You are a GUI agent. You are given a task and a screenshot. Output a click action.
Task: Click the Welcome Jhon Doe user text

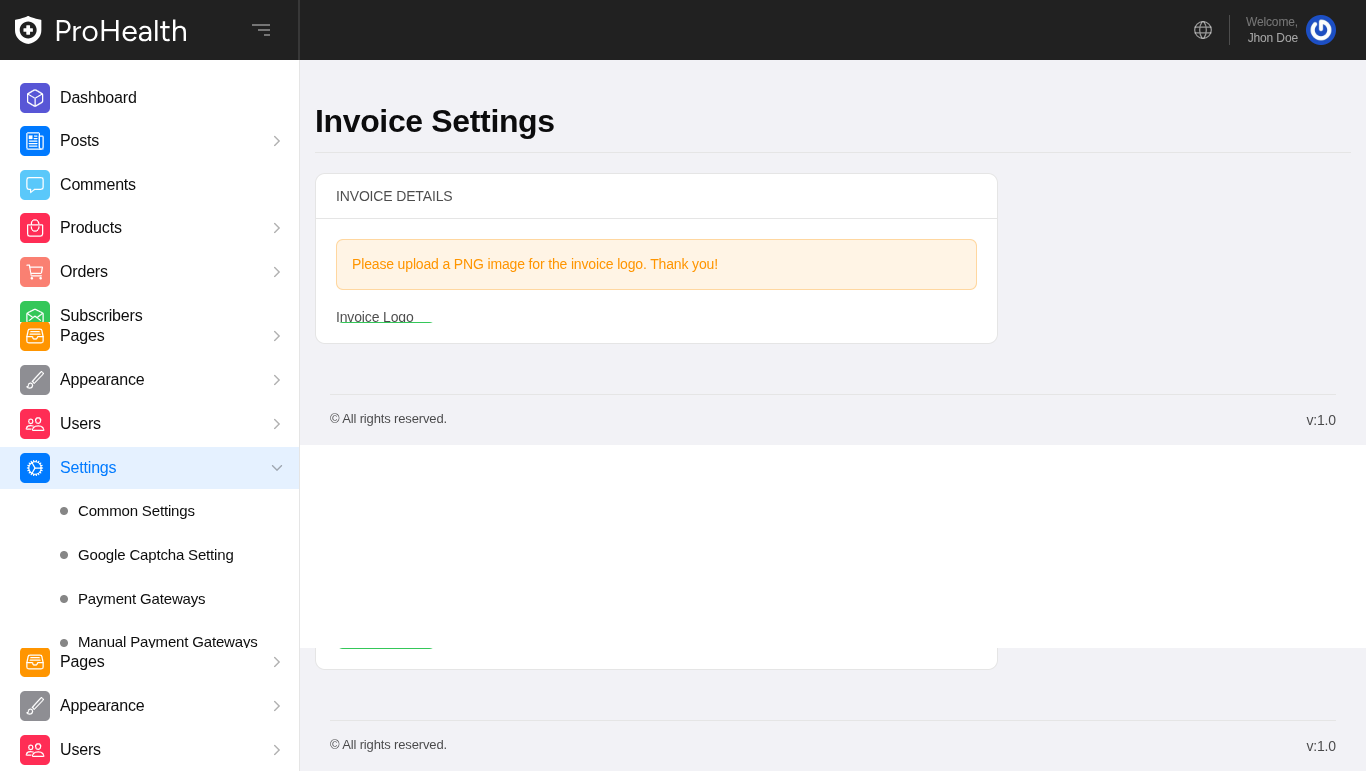coord(1271,30)
